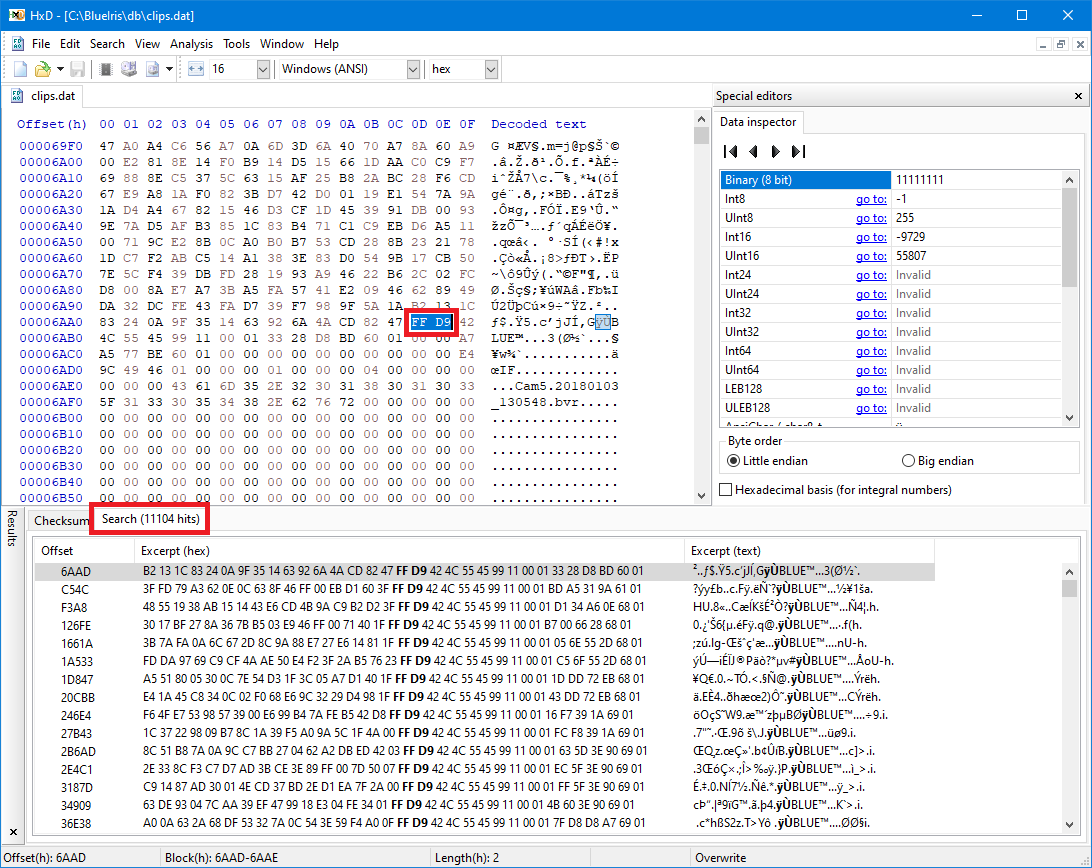The image size is (1092, 868).
Task: Click go to link for UInt16
Action: pyautogui.click(x=871, y=256)
